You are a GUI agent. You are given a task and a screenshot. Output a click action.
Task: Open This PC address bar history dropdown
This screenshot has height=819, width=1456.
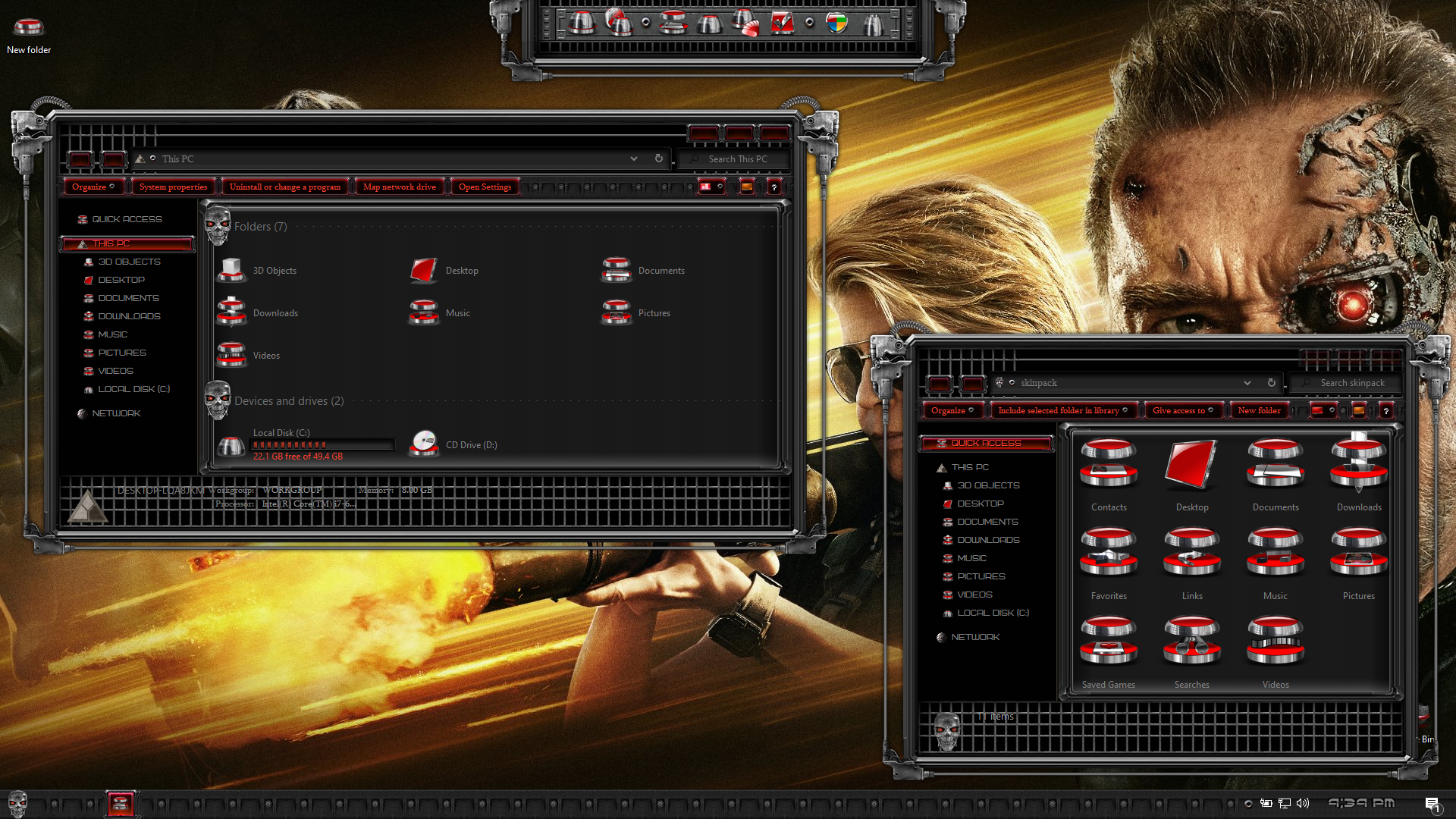click(x=634, y=158)
